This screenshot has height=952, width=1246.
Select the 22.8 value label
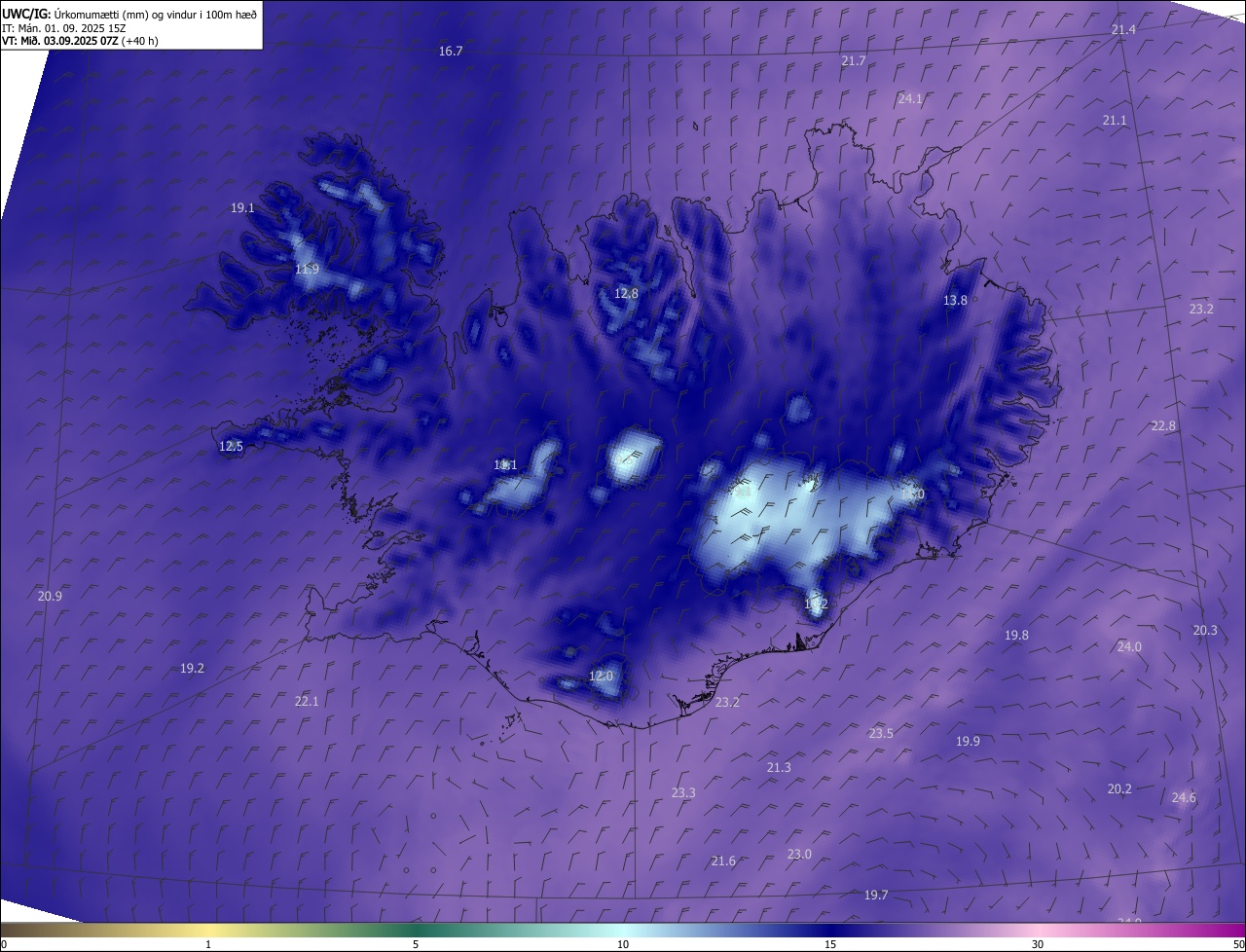pos(1163,426)
